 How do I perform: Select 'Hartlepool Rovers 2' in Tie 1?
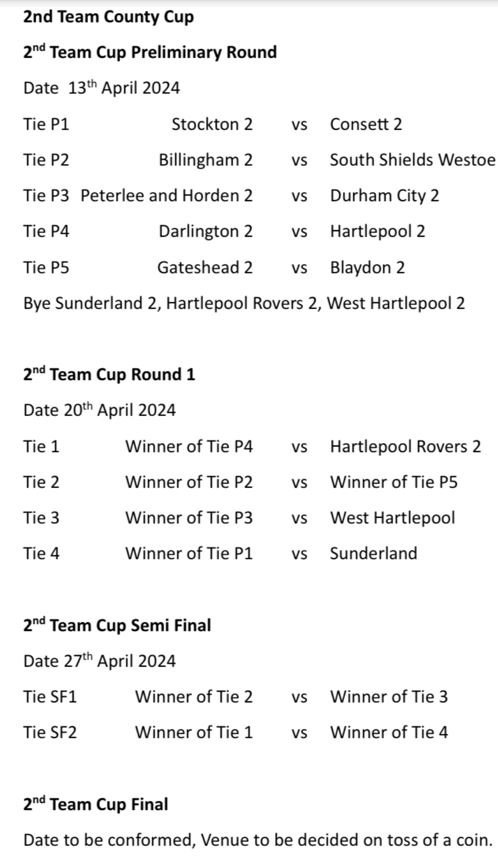tap(405, 446)
